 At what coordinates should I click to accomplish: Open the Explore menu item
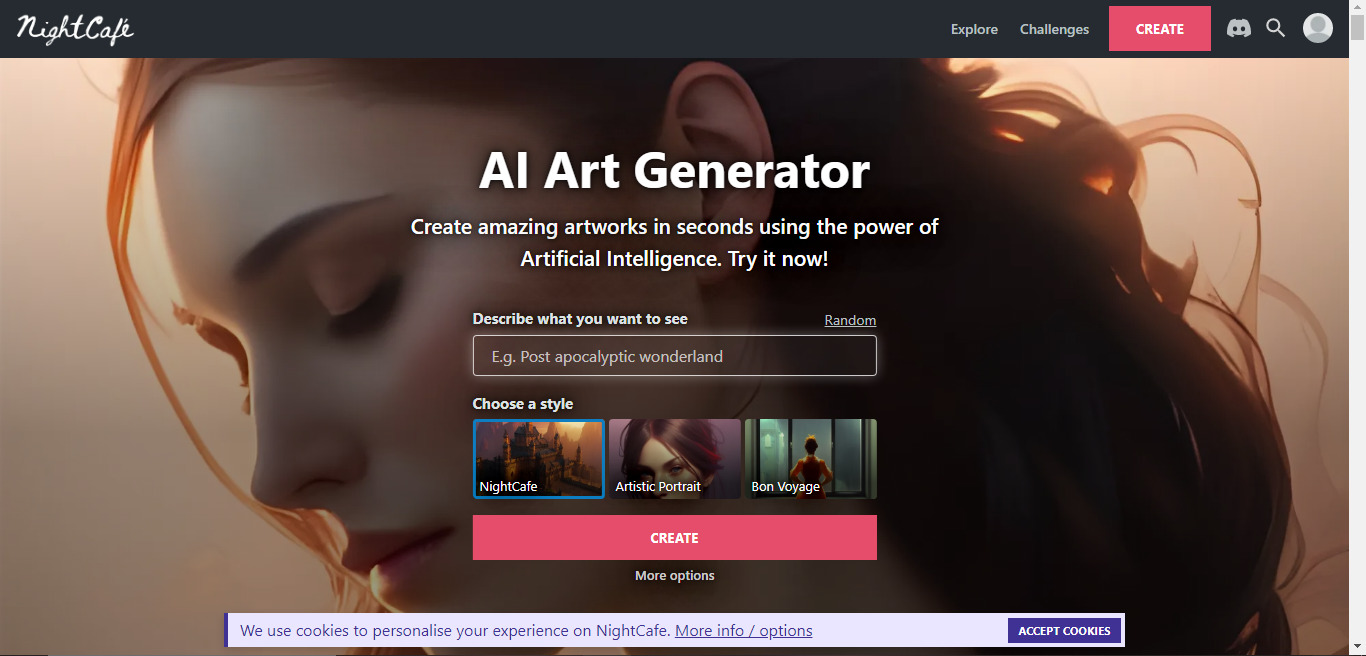click(x=974, y=29)
